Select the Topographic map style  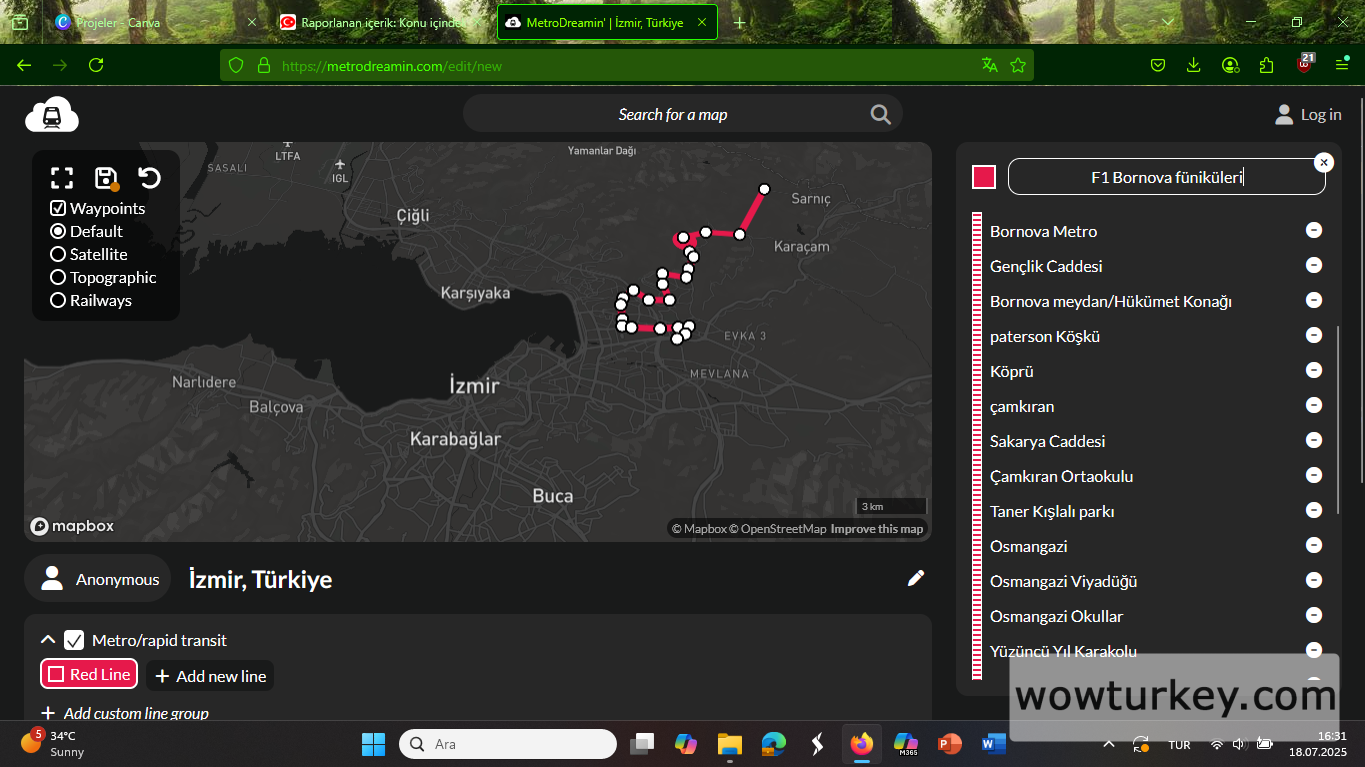(58, 277)
